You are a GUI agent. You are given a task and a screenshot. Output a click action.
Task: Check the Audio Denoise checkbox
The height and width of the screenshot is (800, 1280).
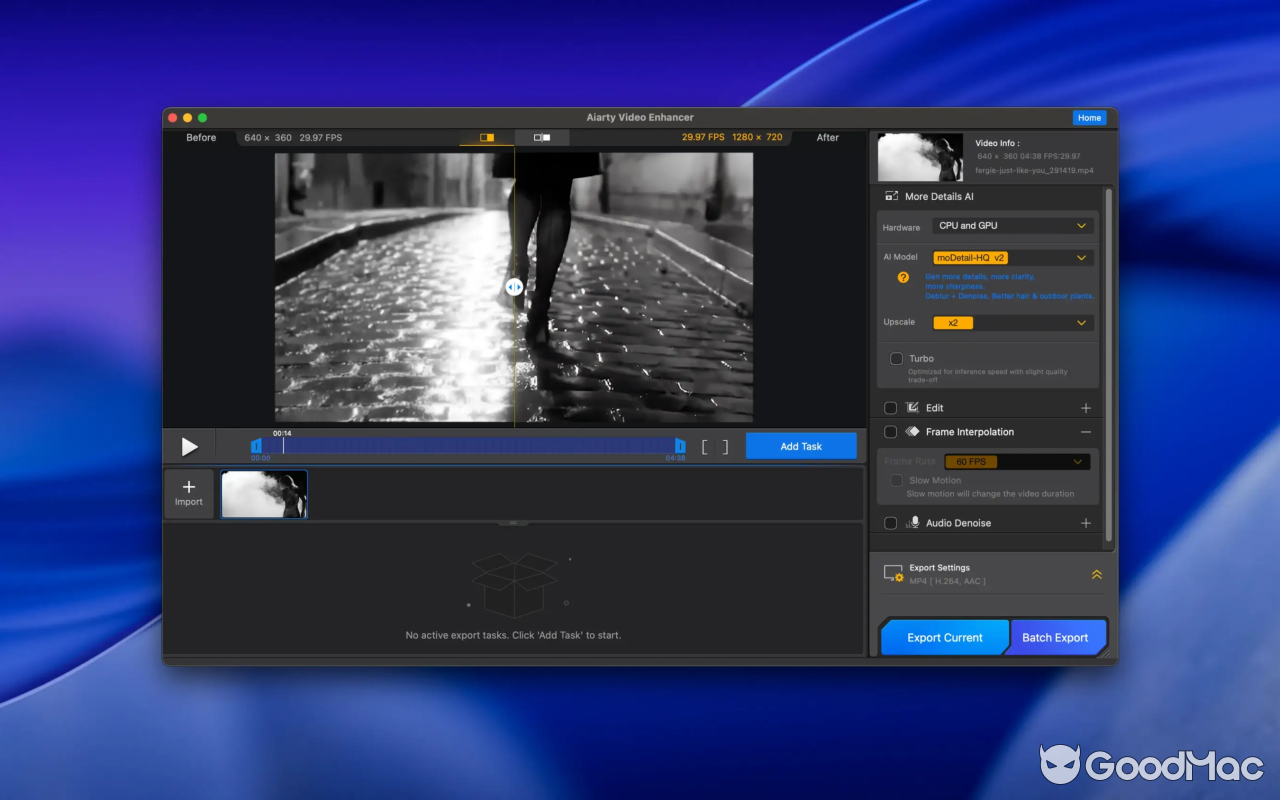pos(889,522)
